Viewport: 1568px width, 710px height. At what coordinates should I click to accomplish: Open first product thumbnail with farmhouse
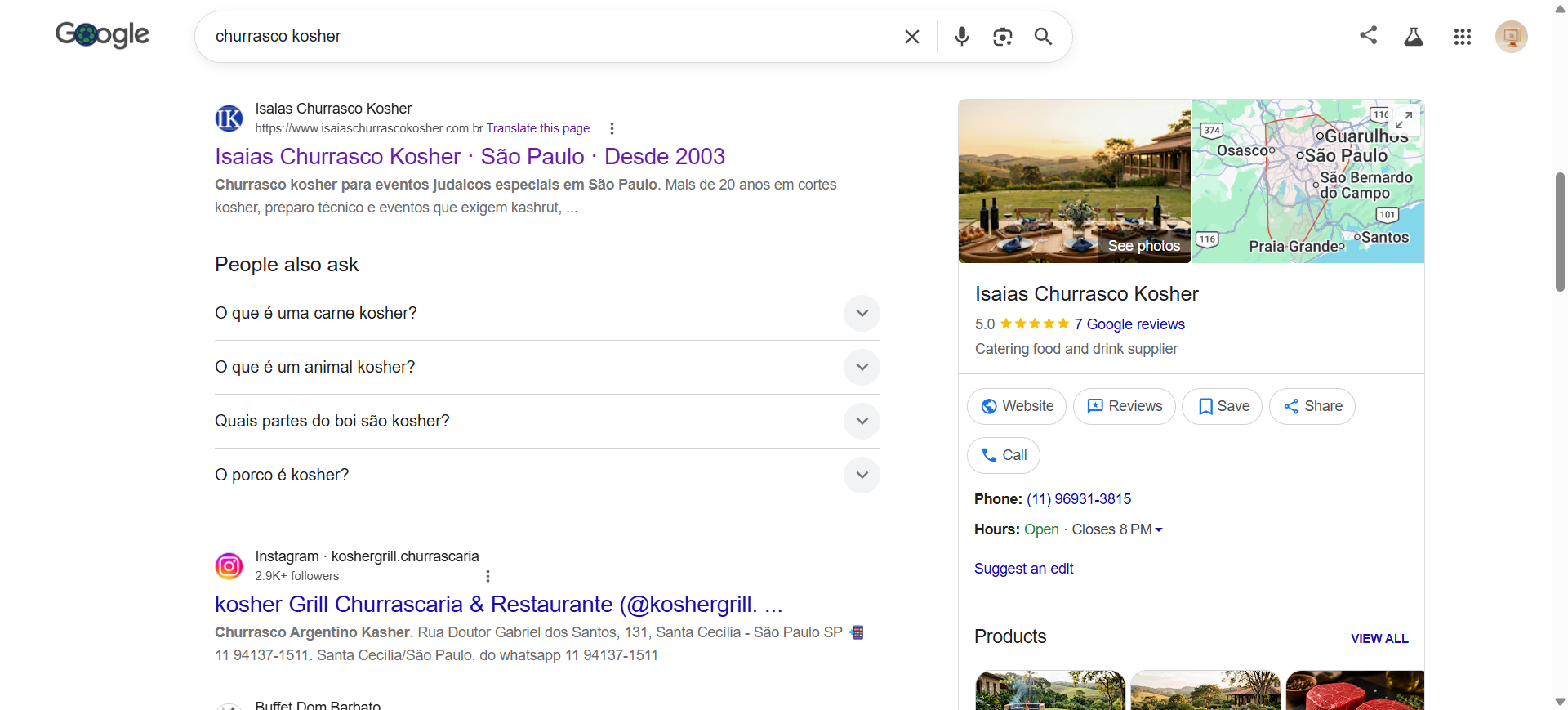1050,690
